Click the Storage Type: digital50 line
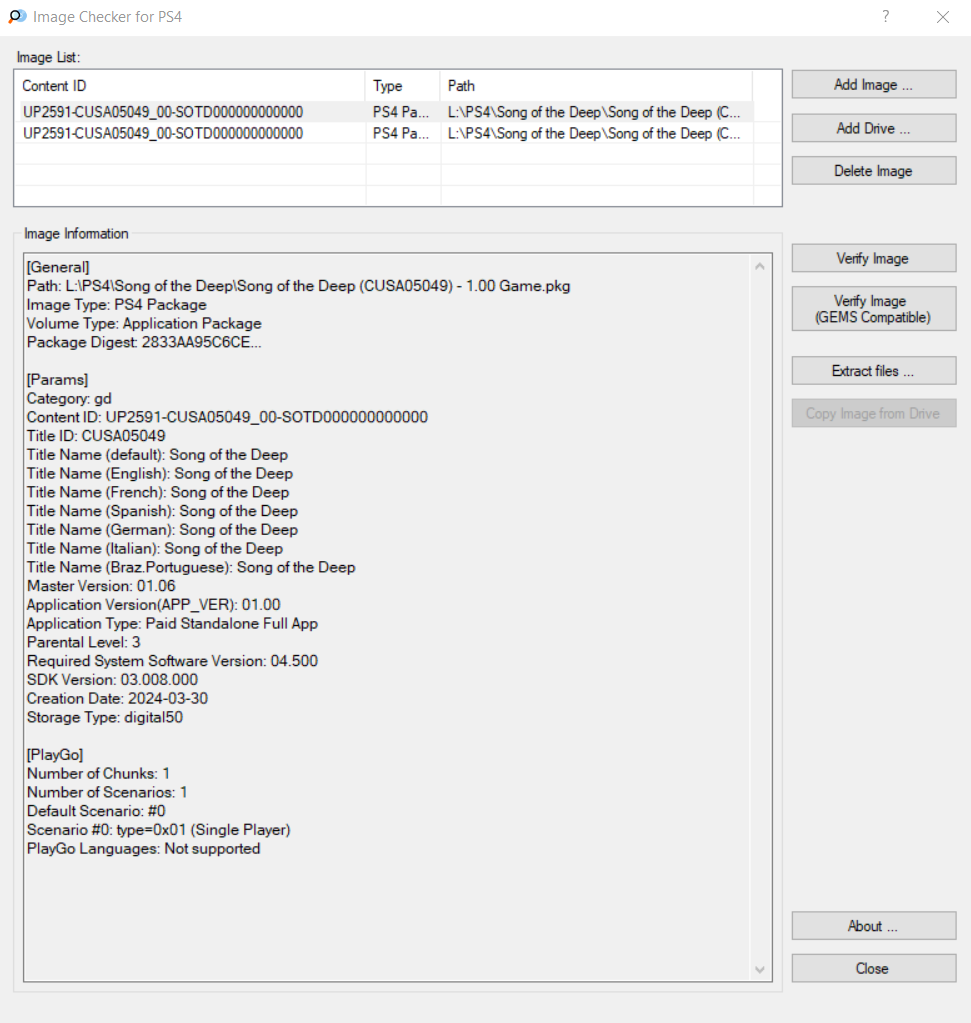 coord(105,718)
